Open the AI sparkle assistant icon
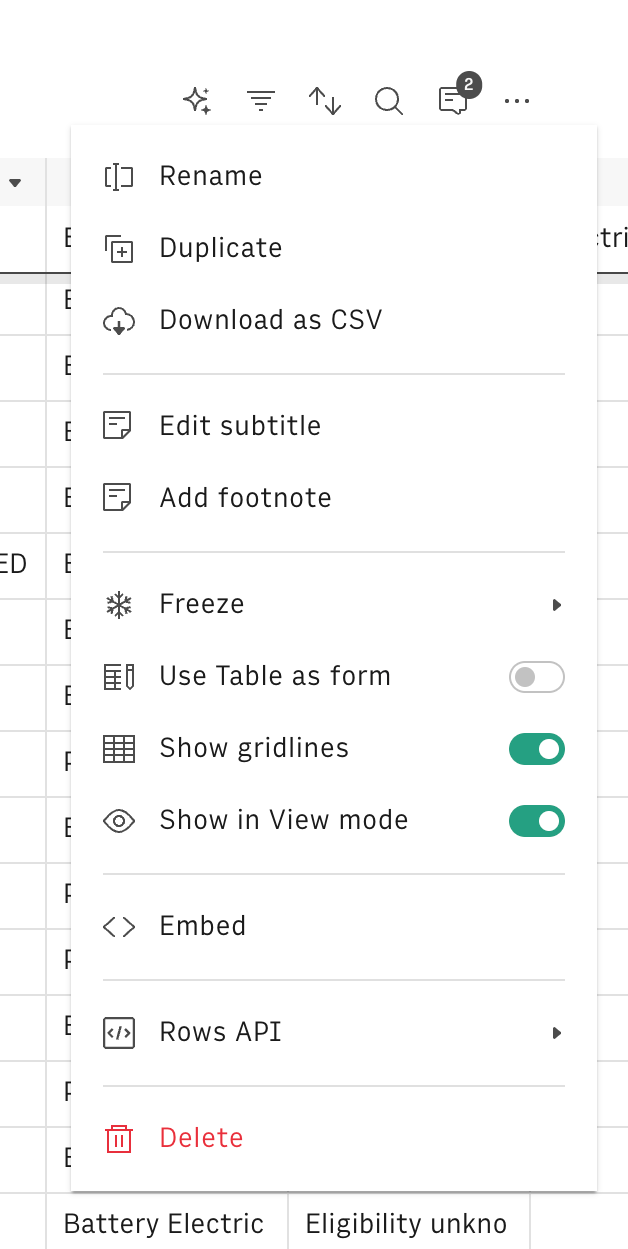This screenshot has height=1249, width=628. point(196,100)
